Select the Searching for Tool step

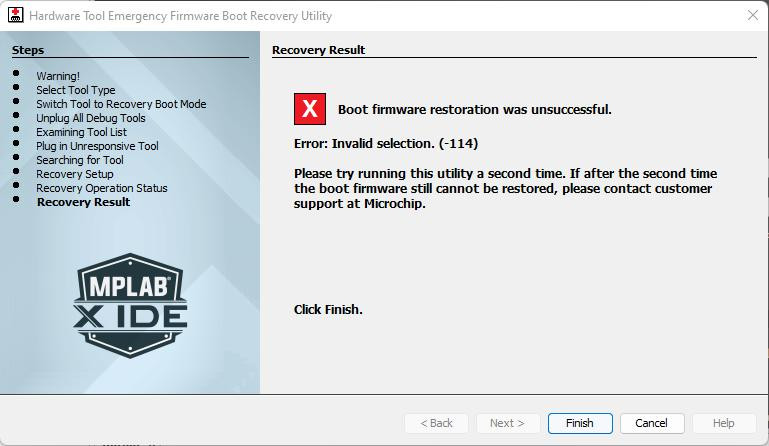pos(80,160)
